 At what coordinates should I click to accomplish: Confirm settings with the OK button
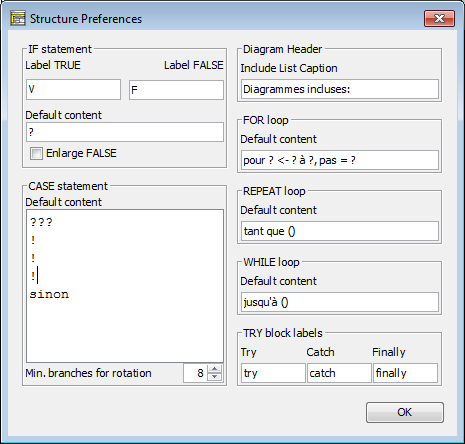click(x=405, y=412)
